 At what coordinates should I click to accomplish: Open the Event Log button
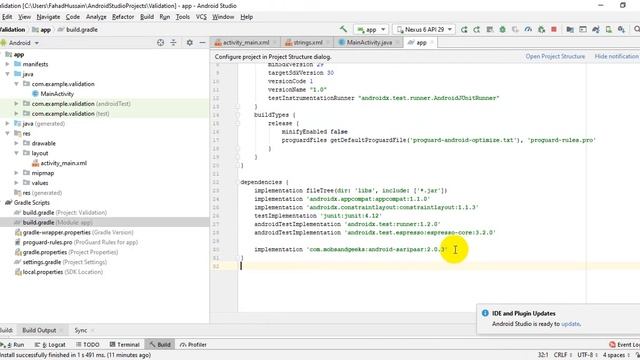(x=624, y=344)
